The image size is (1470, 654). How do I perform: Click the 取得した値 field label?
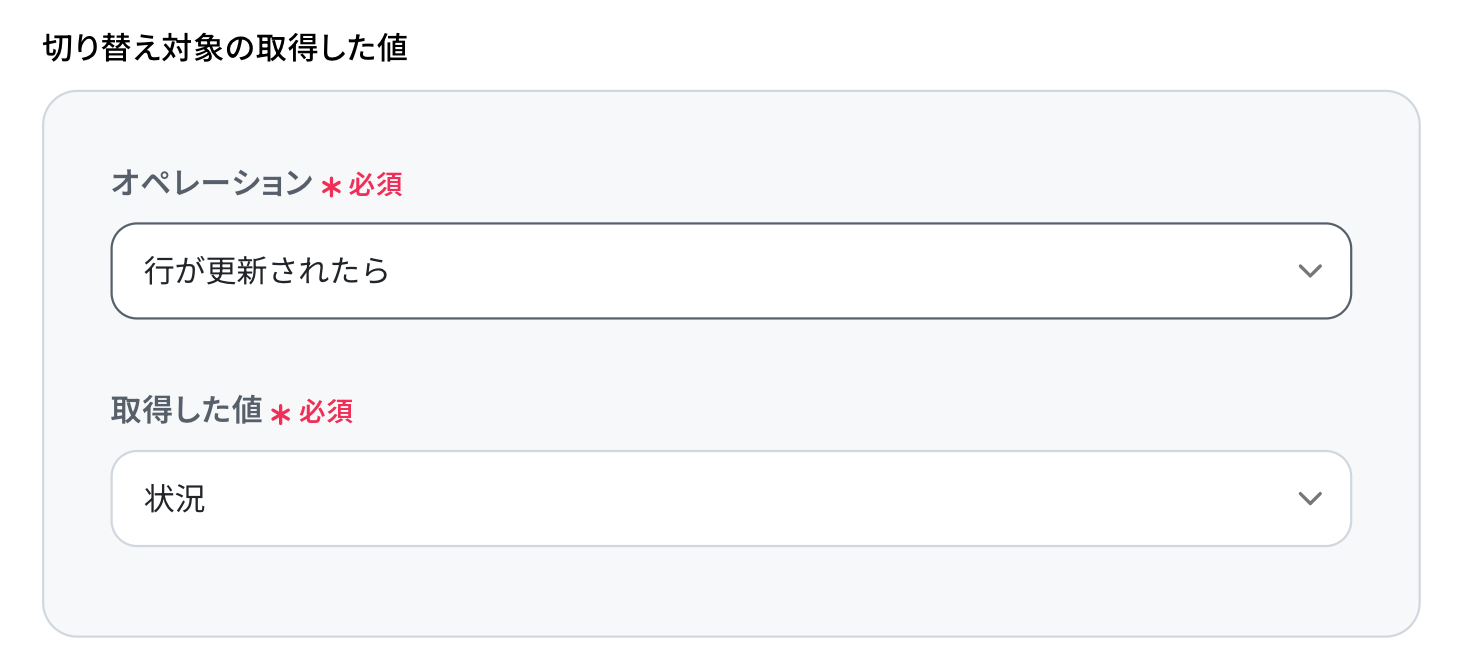tap(186, 411)
